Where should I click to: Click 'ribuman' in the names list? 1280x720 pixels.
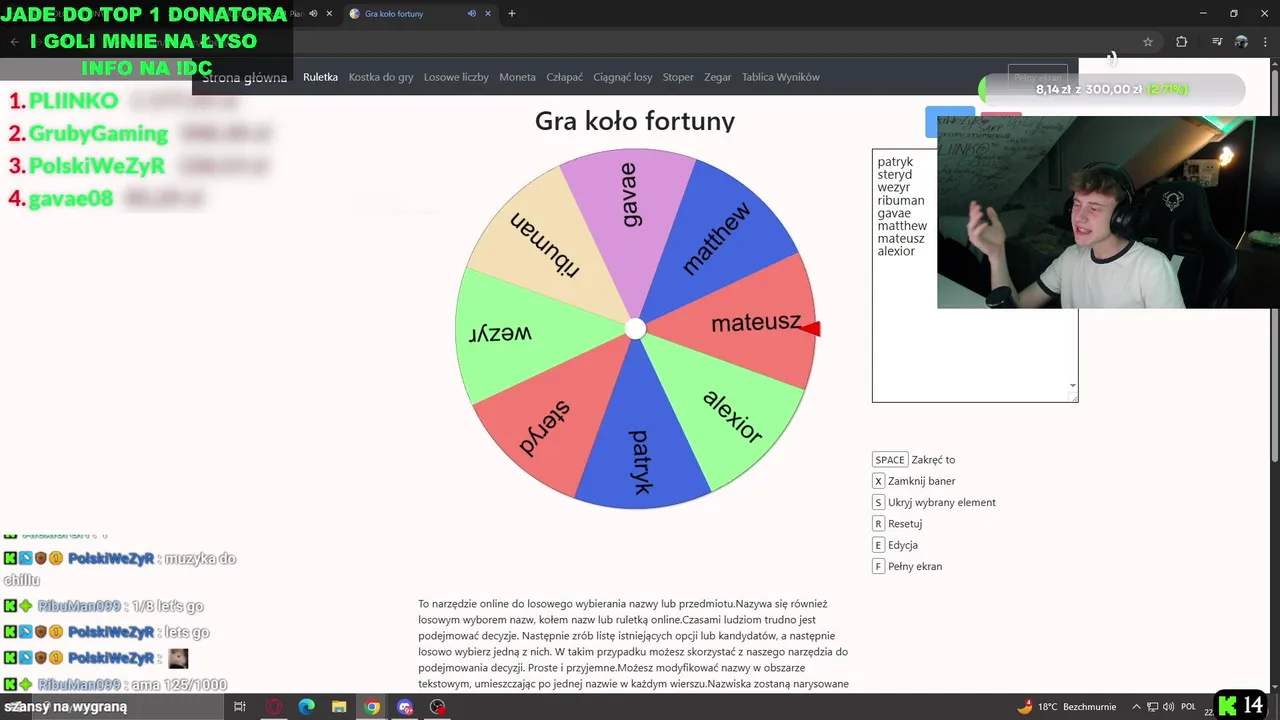901,200
